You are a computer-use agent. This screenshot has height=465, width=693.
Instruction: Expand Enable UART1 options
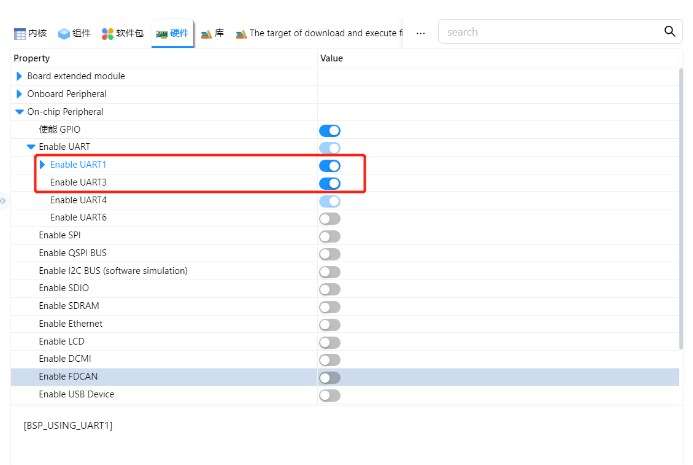pos(42,164)
